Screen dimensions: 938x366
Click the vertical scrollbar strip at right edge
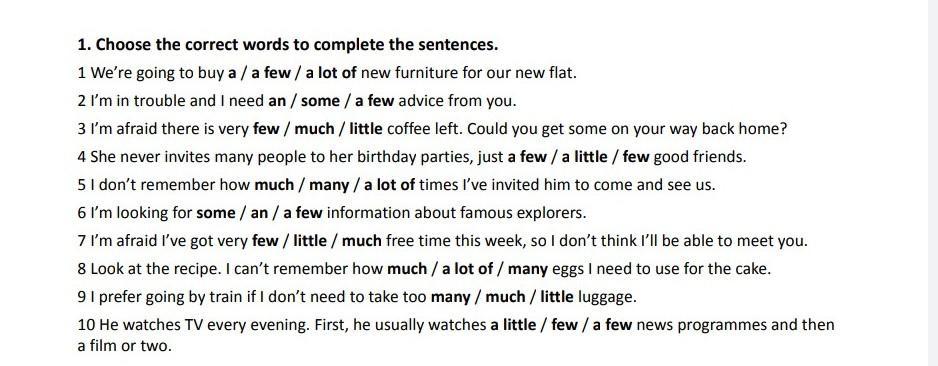pyautogui.click(x=933, y=183)
